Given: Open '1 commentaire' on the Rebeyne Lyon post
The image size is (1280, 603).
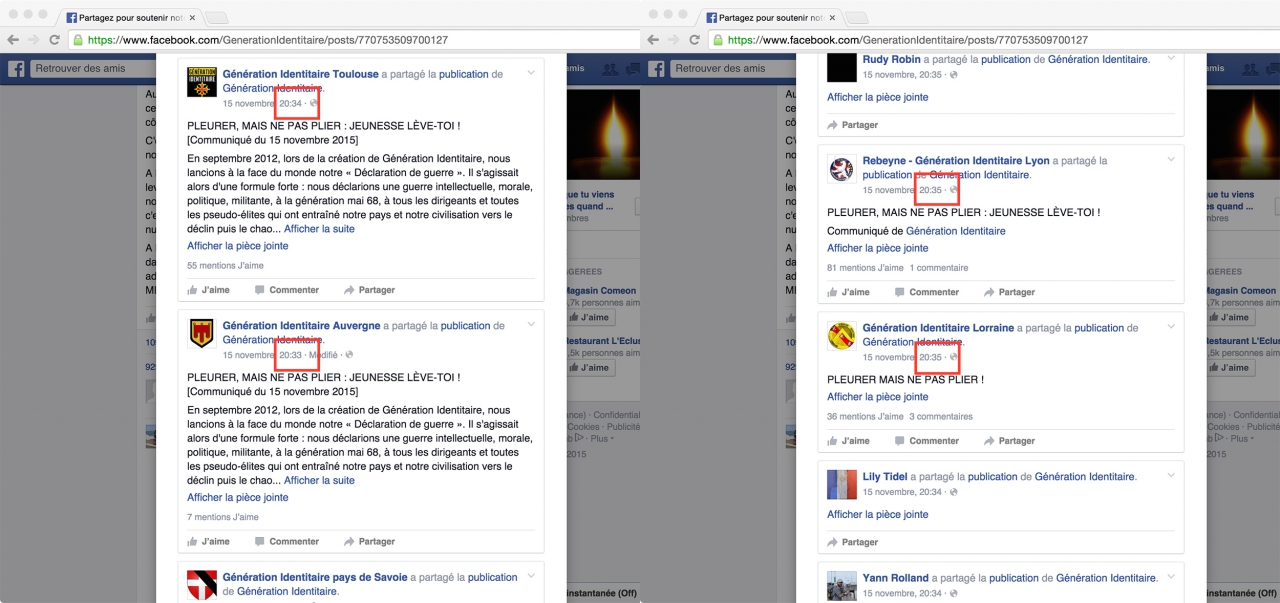Looking at the screenshot, I should (938, 268).
